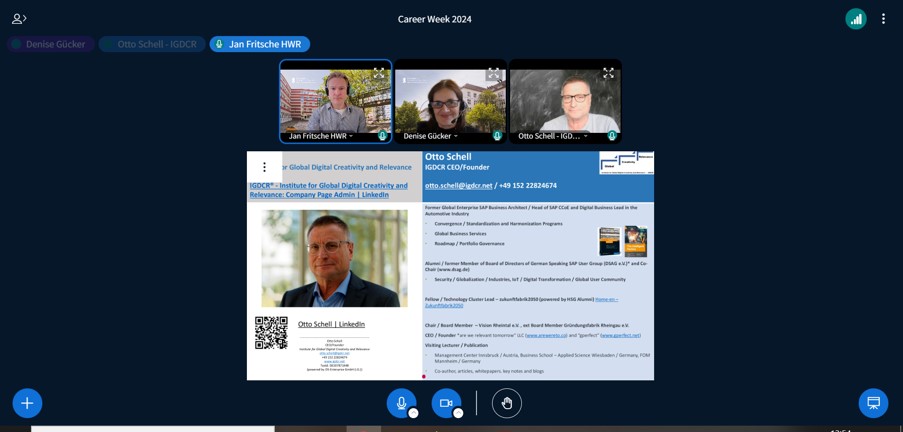
Task: Click mic indicator on Denise Gücker video
Action: tap(497, 136)
